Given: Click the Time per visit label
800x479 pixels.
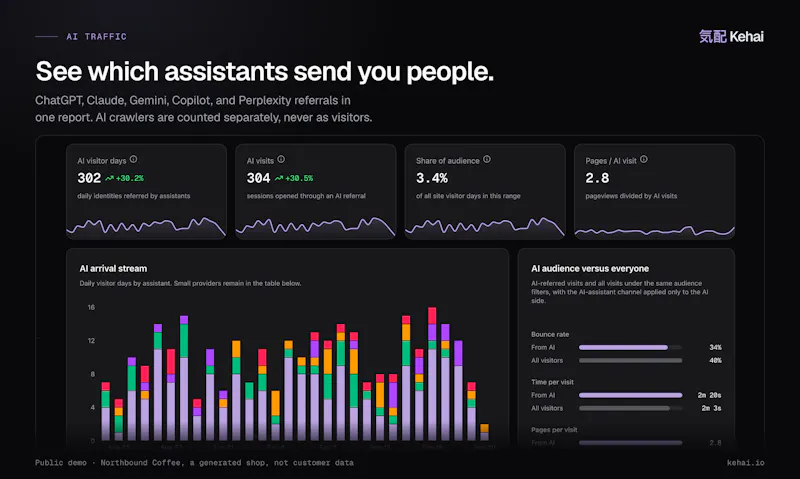Looking at the screenshot, I should pos(552,382).
